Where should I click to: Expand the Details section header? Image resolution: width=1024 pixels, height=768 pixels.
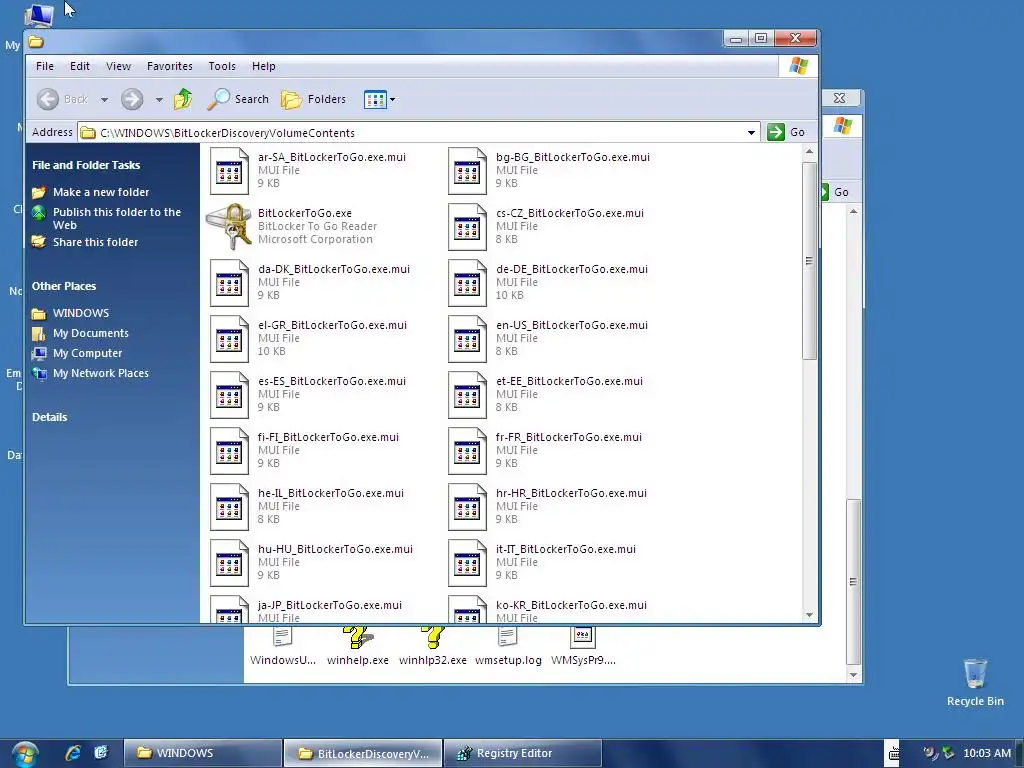click(50, 417)
